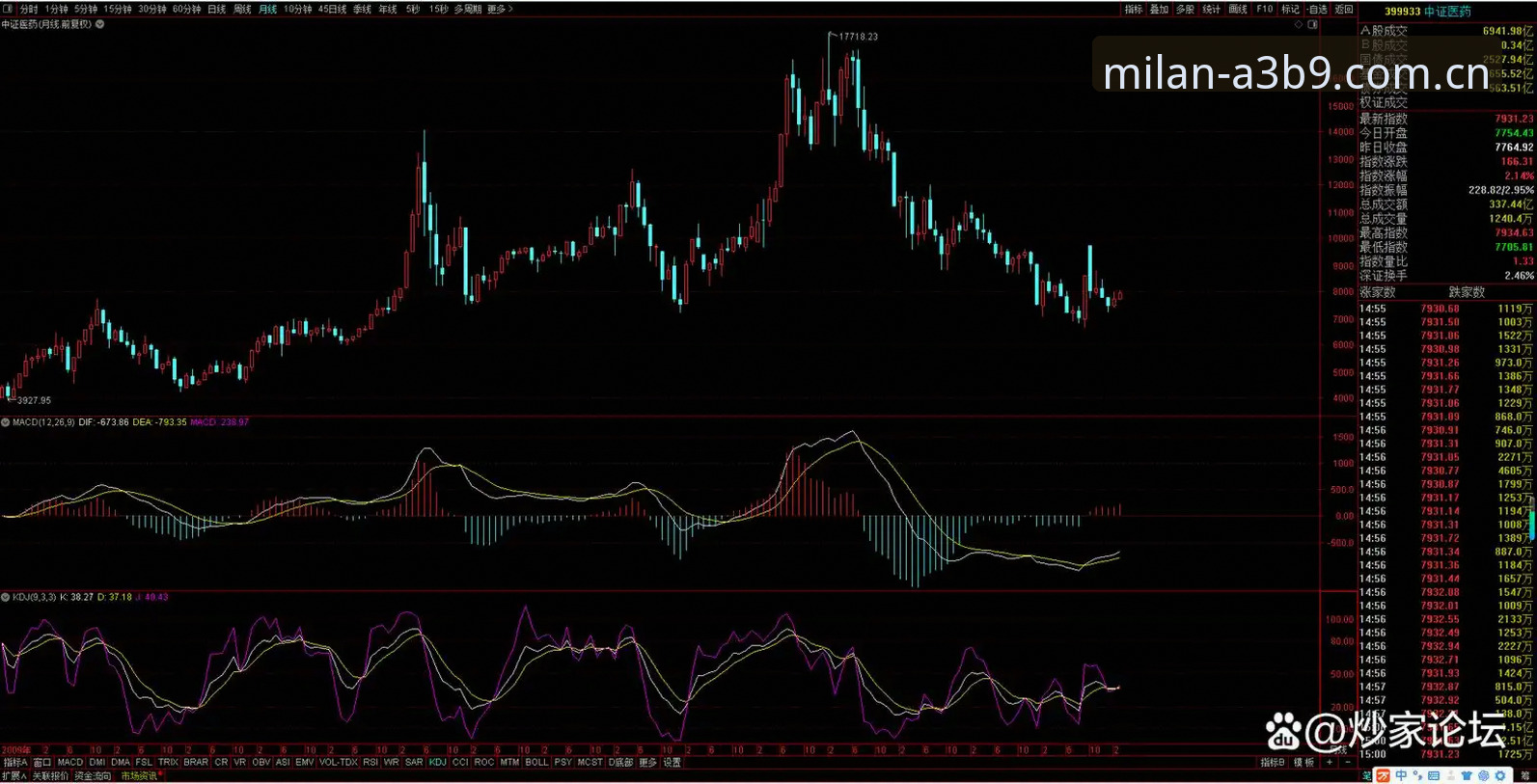Click the 画线 drawing tool button
Screen dimensions: 1537x784
(x=1238, y=9)
